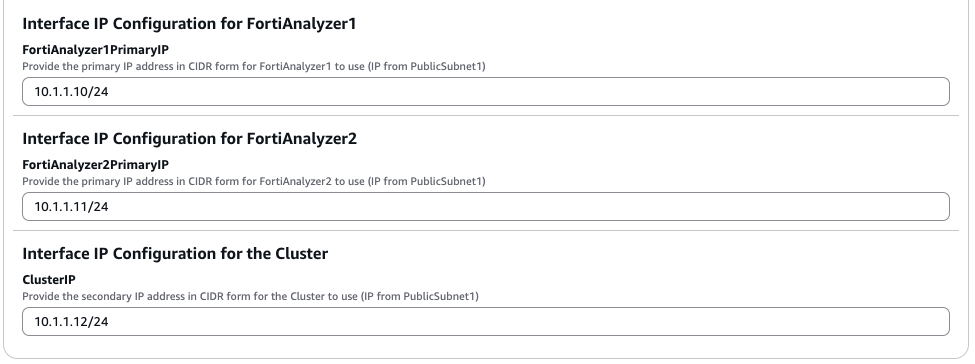This screenshot has width=975, height=364.
Task: Click the 10.1.1.12/24 value text
Action: click(72, 322)
